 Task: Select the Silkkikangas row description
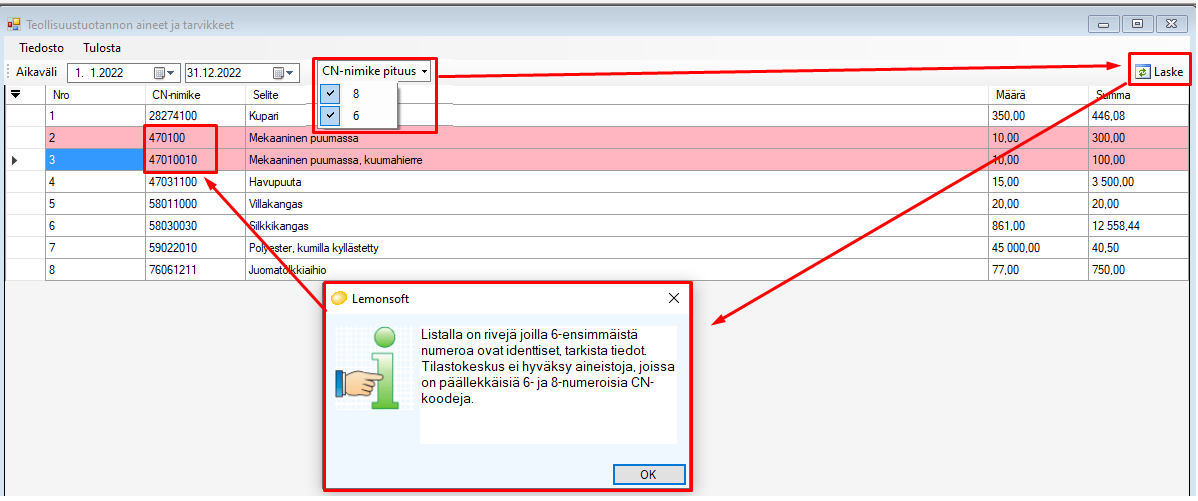281,226
